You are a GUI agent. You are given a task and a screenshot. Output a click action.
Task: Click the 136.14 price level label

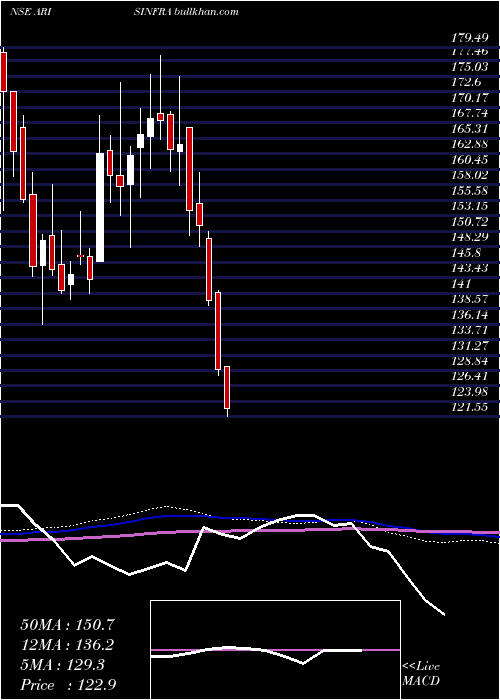click(x=470, y=314)
